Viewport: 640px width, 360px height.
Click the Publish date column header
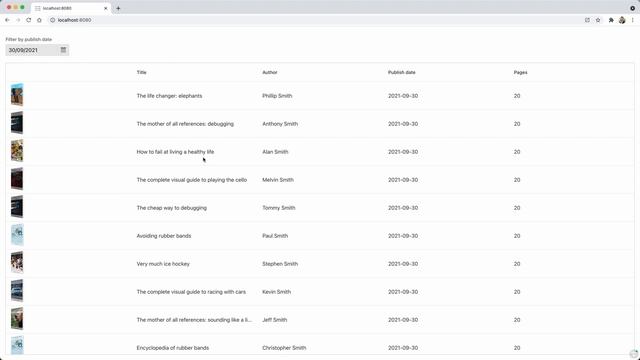(402, 72)
